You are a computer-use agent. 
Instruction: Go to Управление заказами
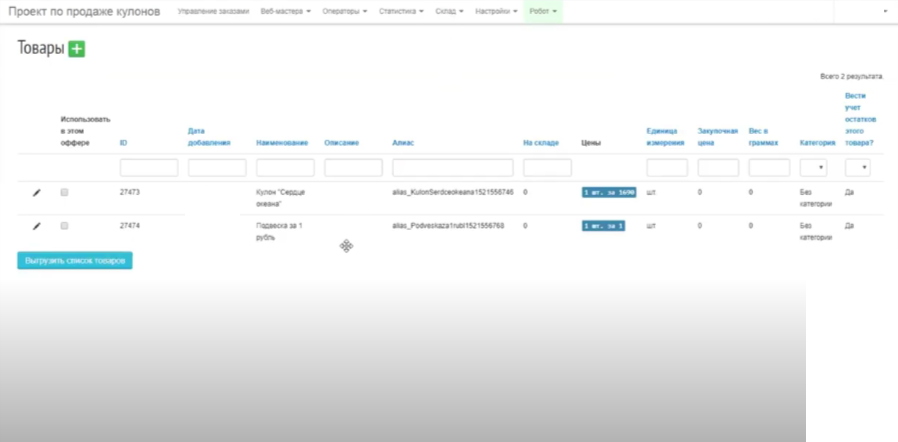tap(213, 11)
